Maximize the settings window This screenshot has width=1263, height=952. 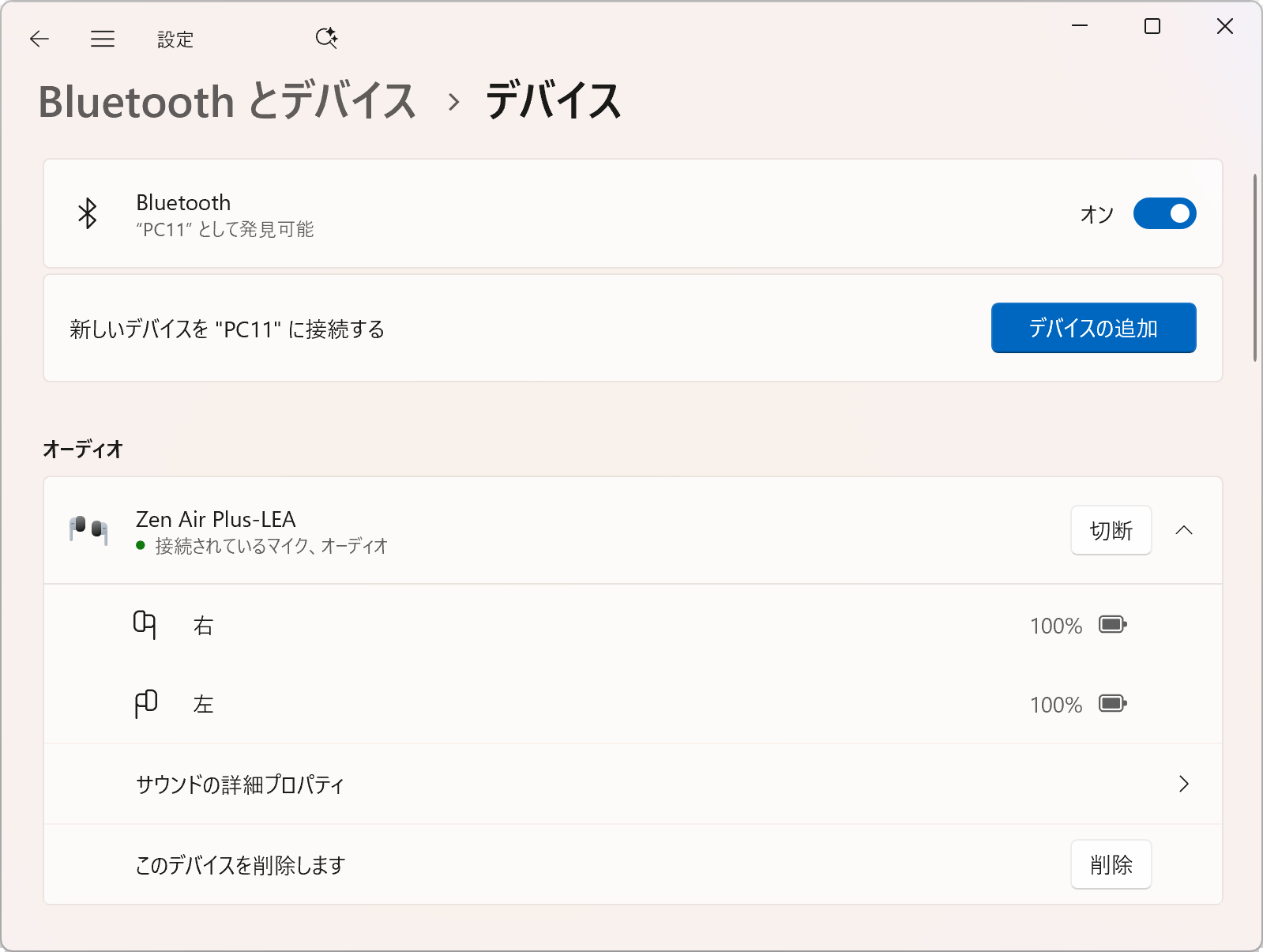1152,27
